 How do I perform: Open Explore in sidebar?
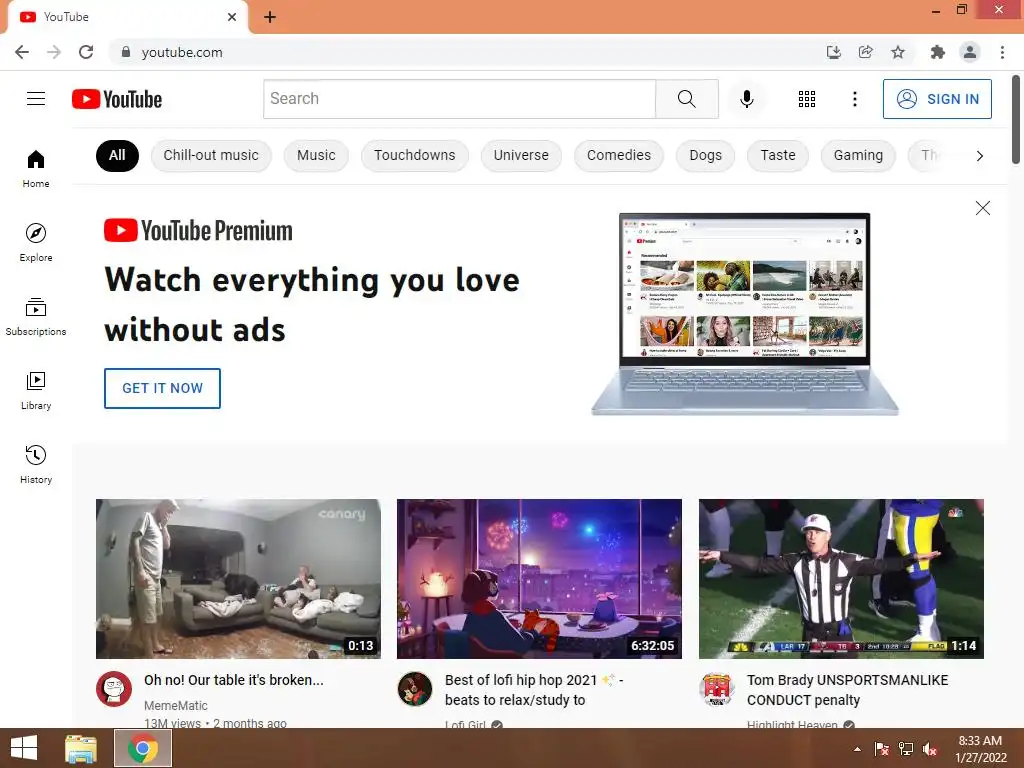(36, 243)
